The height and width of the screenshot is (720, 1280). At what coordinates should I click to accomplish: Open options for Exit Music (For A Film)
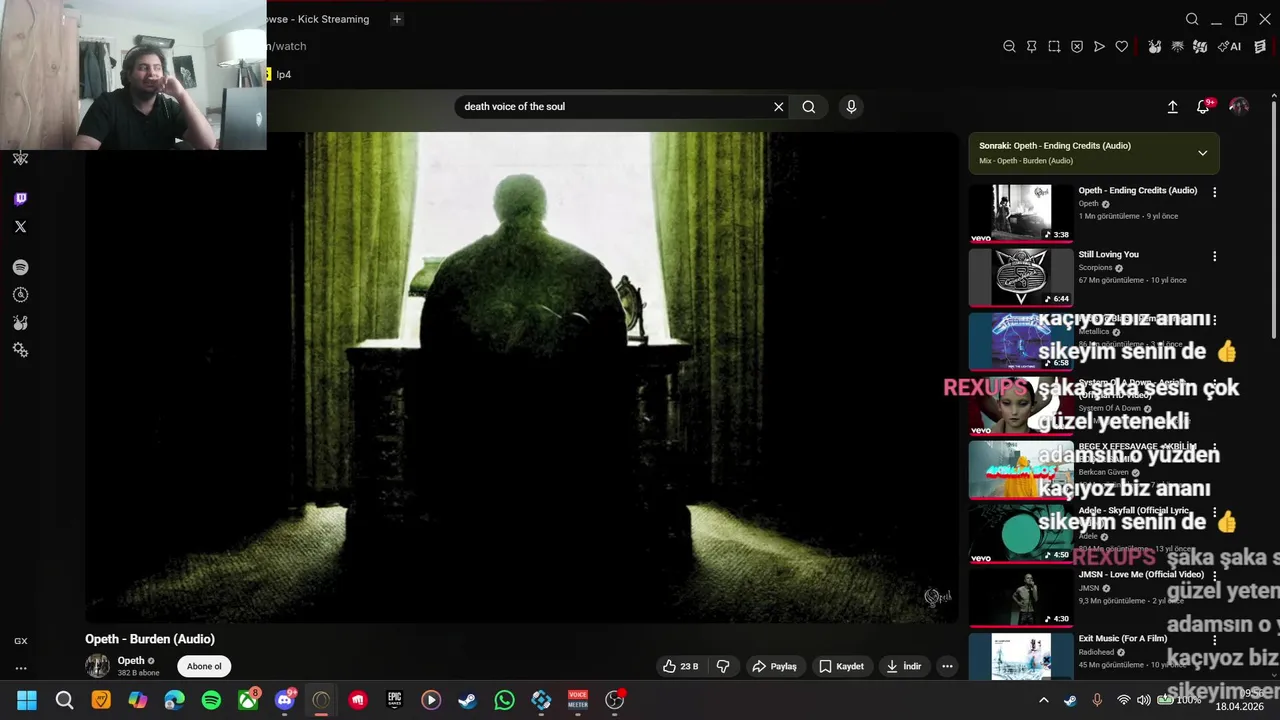coord(1215,640)
